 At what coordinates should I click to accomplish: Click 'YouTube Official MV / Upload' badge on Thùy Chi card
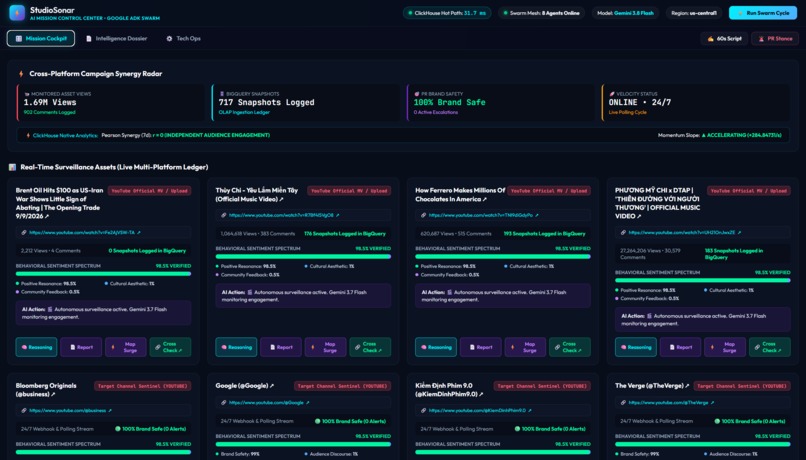pos(349,191)
